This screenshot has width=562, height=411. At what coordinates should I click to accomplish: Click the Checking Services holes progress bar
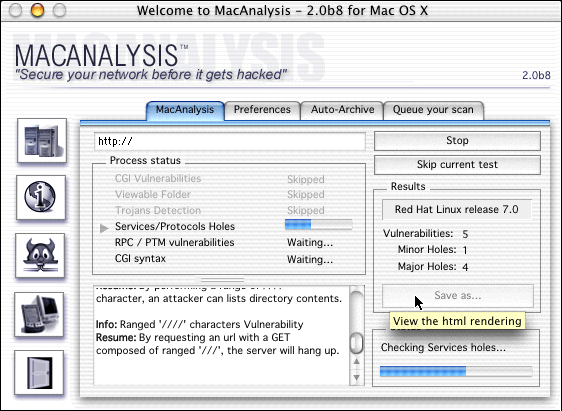click(x=456, y=371)
